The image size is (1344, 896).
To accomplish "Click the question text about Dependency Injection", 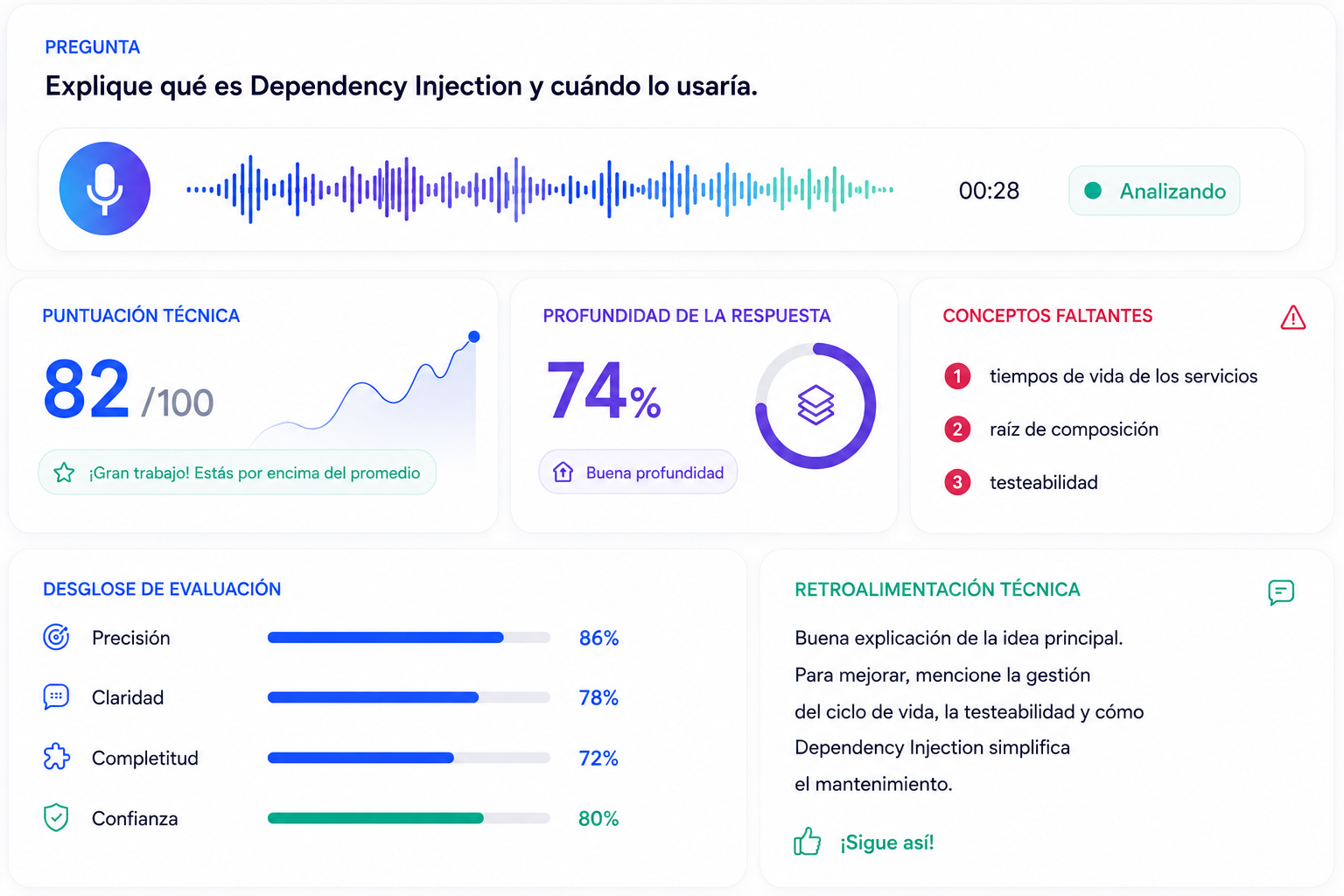I will point(401,86).
